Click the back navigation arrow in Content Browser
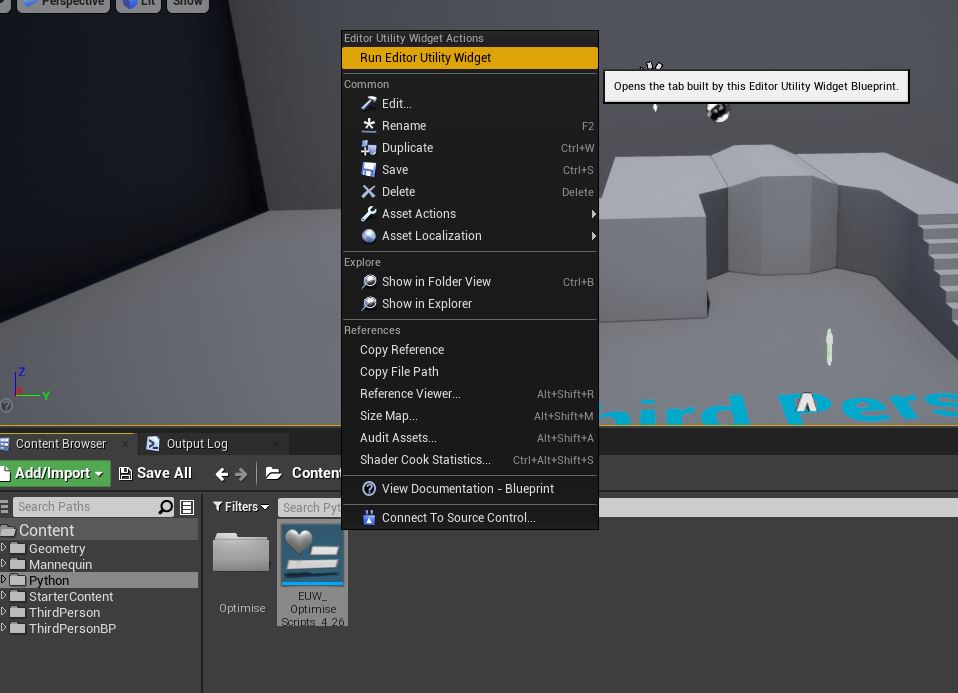This screenshot has width=958, height=693. [x=222, y=473]
